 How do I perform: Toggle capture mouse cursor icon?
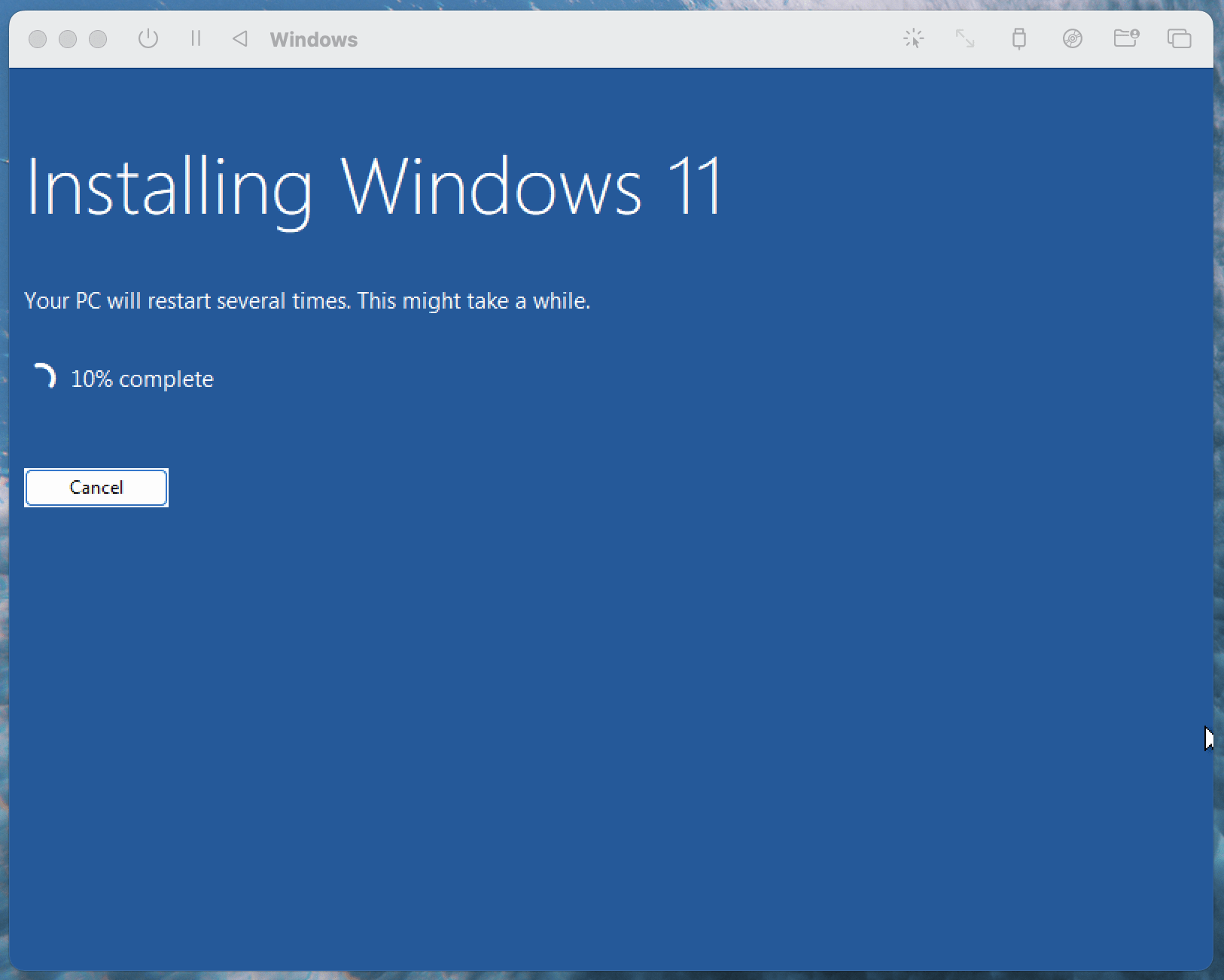[x=913, y=38]
